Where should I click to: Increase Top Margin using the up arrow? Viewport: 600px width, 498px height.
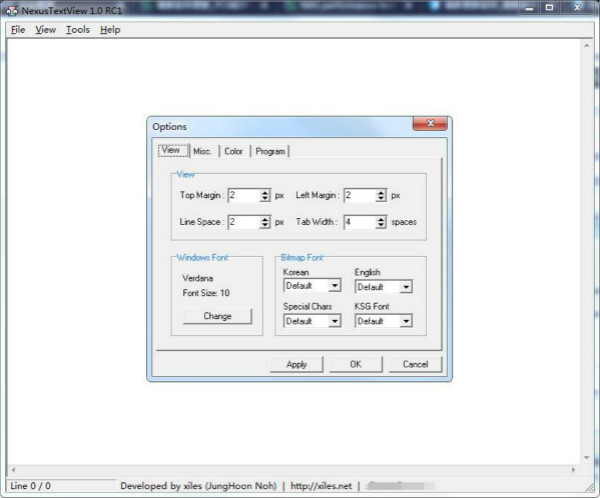[x=265, y=192]
